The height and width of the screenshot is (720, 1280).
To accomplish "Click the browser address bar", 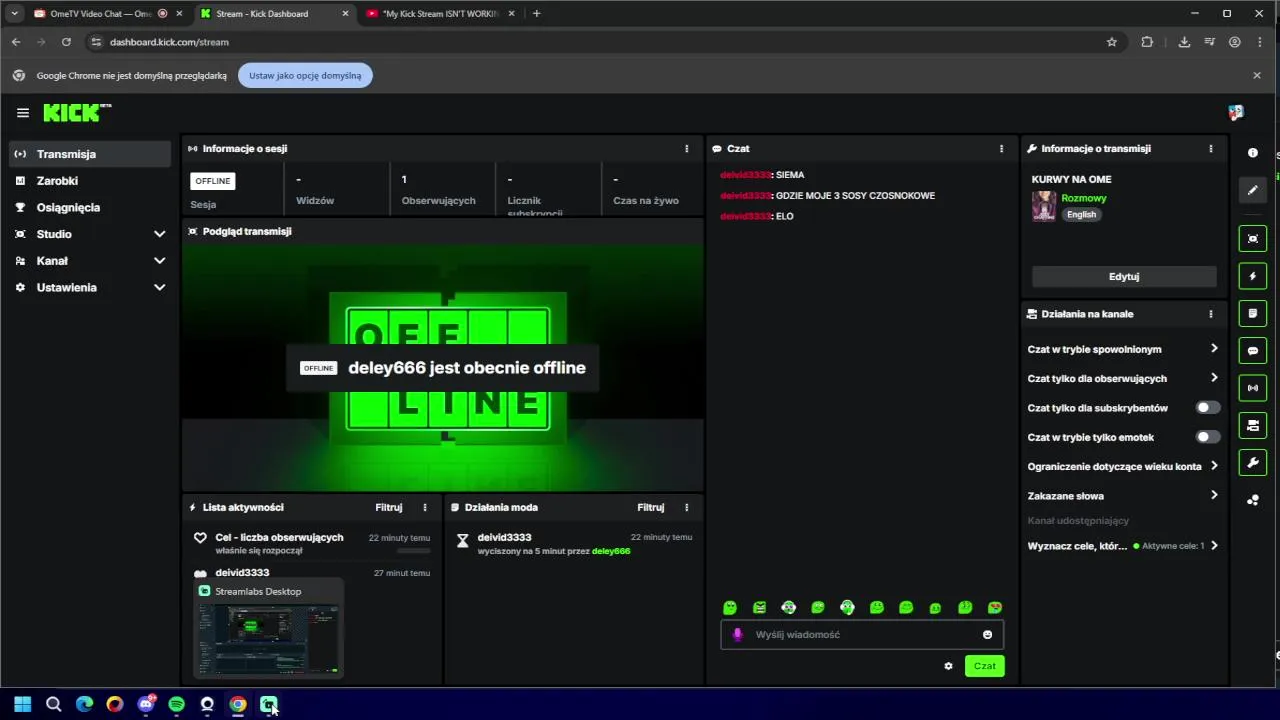I will pyautogui.click(x=600, y=42).
